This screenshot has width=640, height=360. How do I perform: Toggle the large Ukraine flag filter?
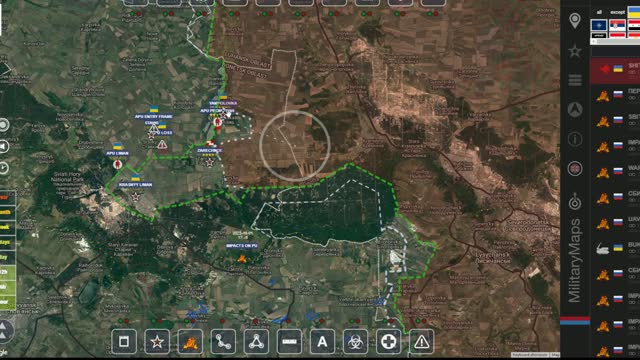634,12
